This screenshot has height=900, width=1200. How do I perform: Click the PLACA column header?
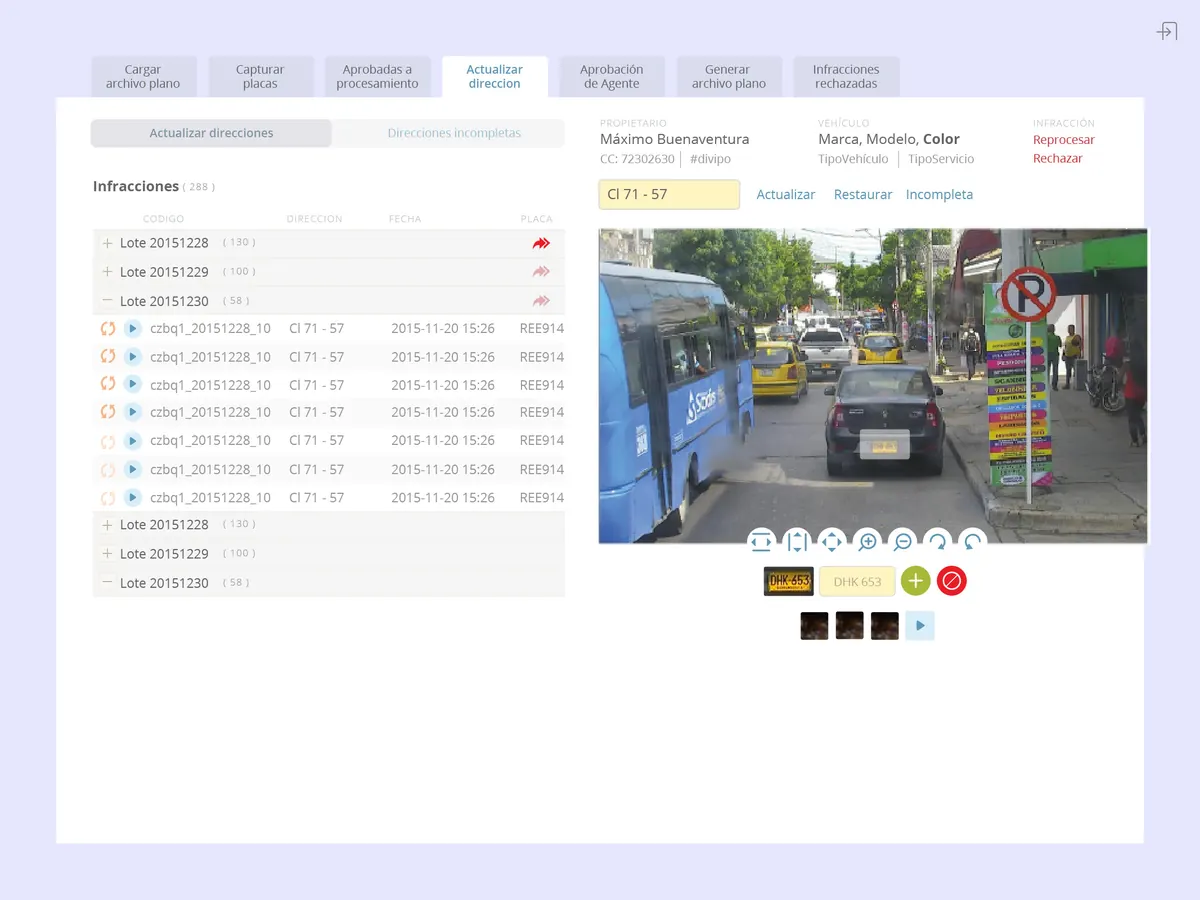coord(537,219)
